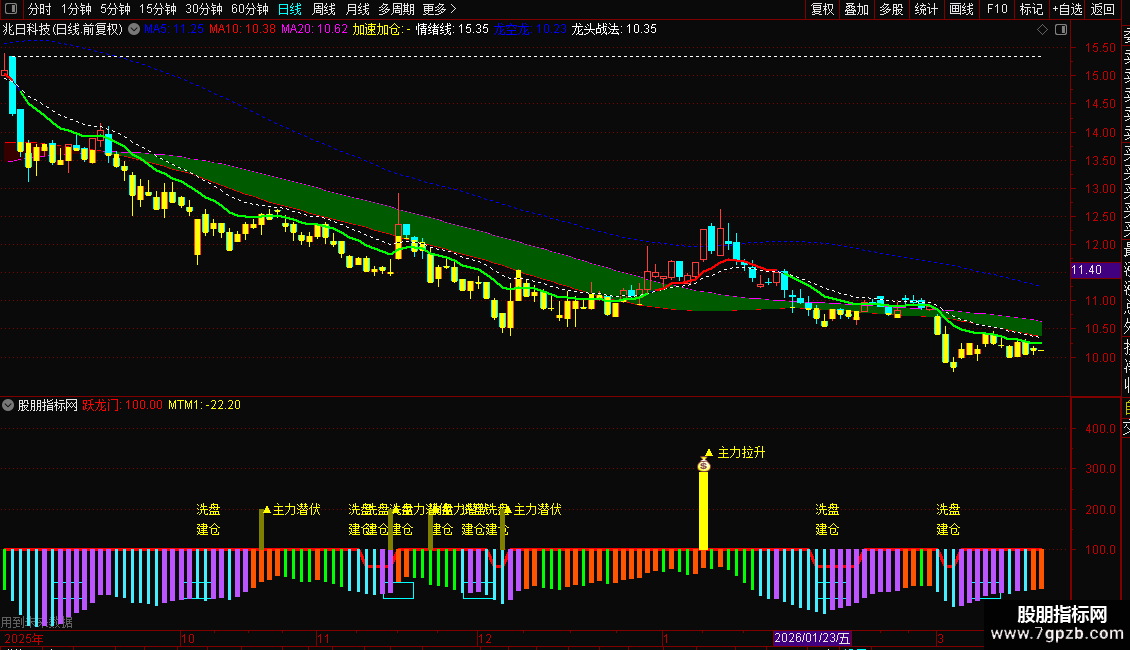The width and height of the screenshot is (1130, 650).
Task: Open the sub-chart 股朋指标网 indicator dropdown
Action: click(x=8, y=405)
